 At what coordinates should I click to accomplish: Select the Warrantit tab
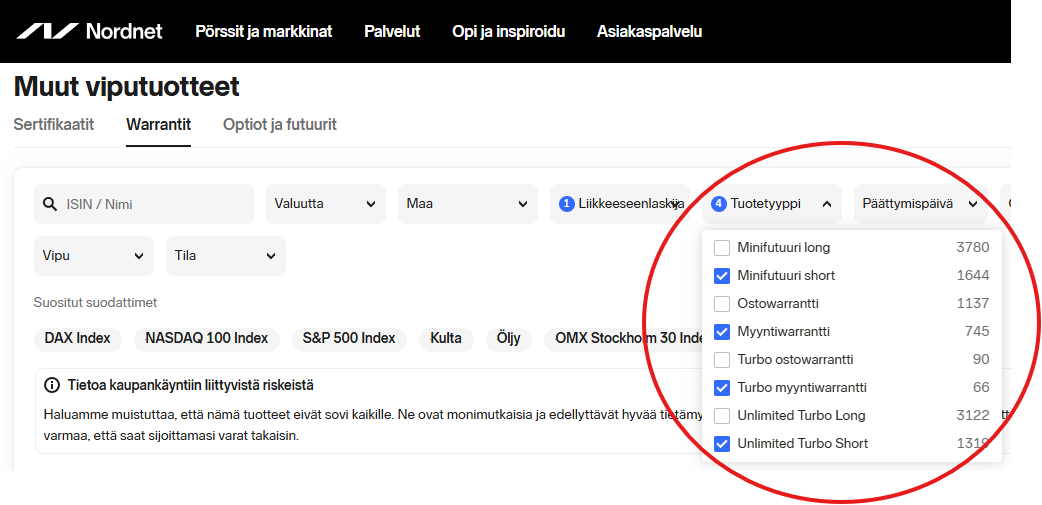click(x=159, y=125)
